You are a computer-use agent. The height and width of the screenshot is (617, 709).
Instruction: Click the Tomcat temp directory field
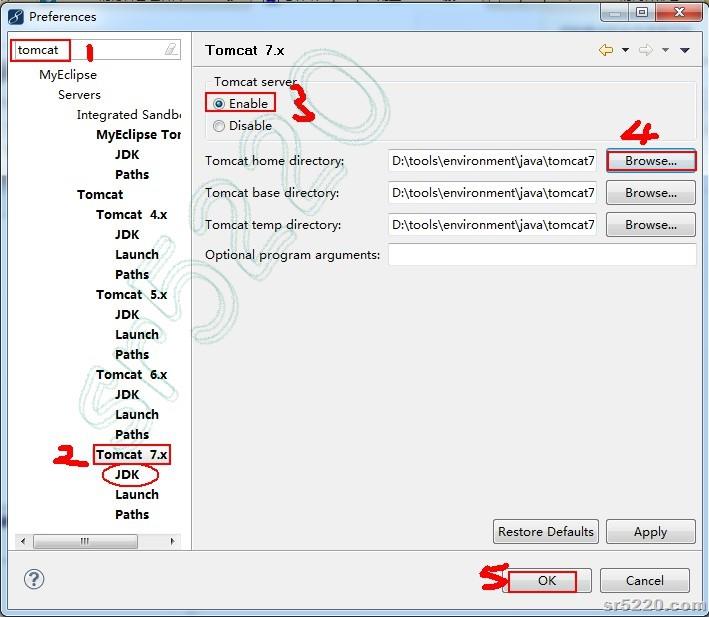tap(492, 225)
